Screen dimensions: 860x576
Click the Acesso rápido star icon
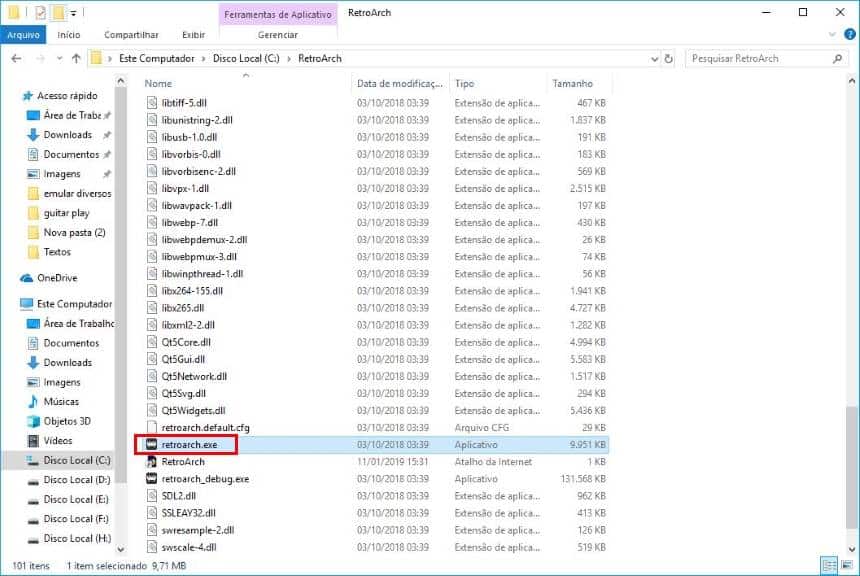[27, 96]
